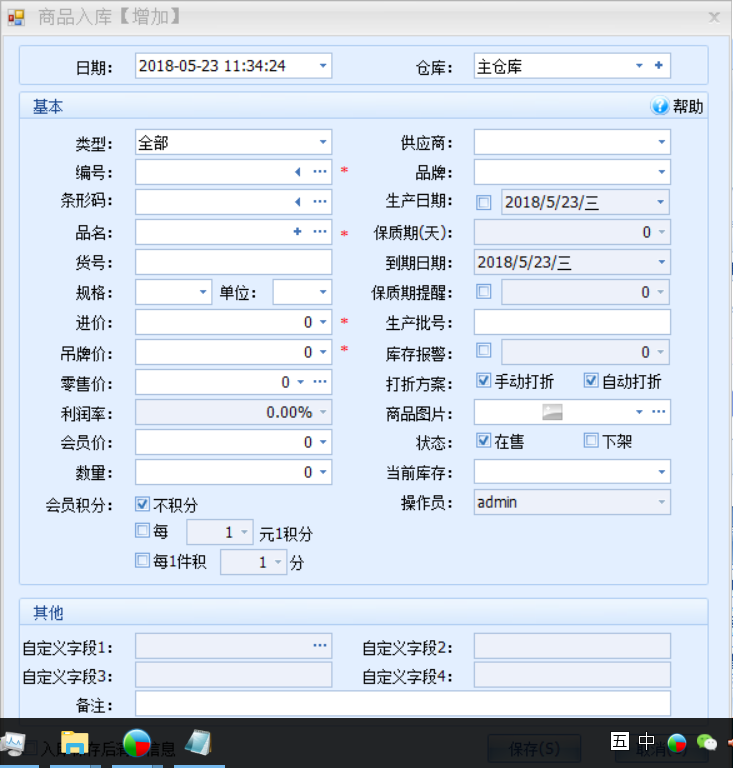Click the 帮助 help icon
The width and height of the screenshot is (733, 768).
click(660, 107)
